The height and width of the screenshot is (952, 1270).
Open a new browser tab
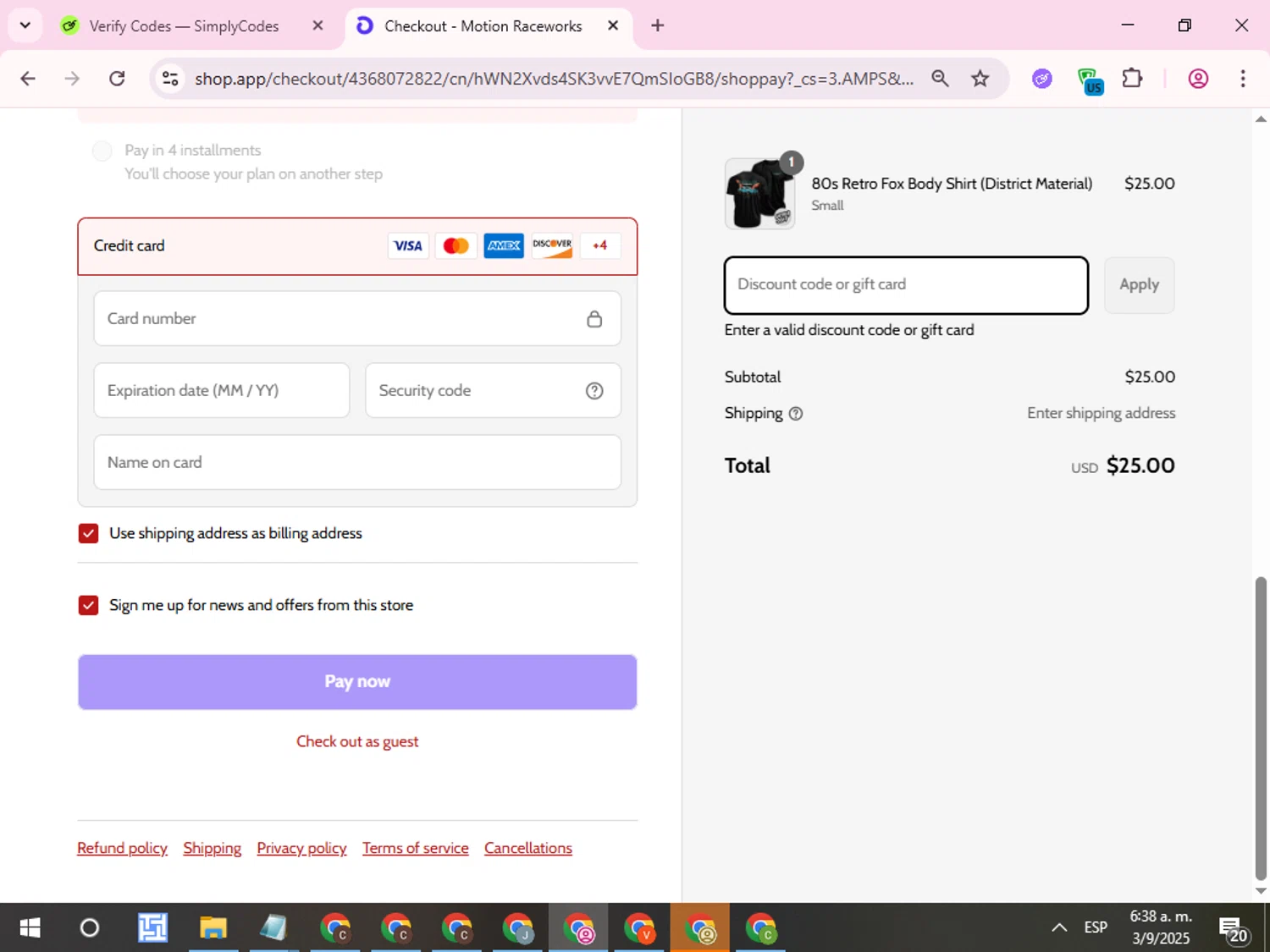tap(657, 25)
